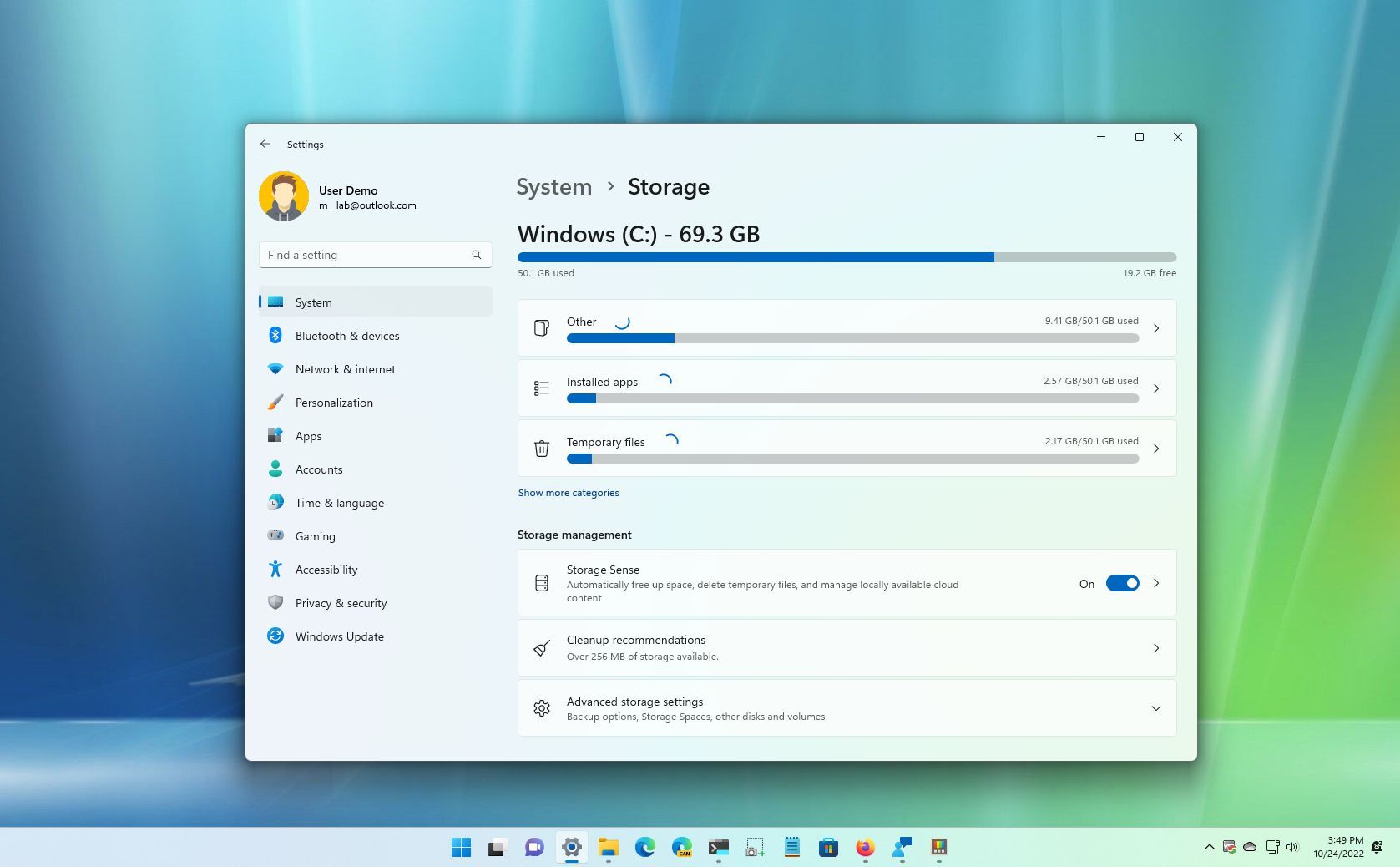
Task: Mute the system volume speaker icon
Action: [x=1293, y=847]
